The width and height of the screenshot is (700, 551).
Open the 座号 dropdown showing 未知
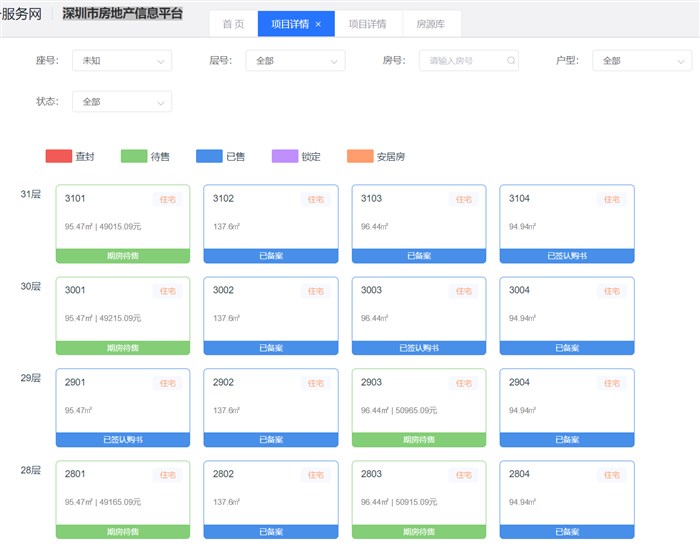(x=121, y=61)
